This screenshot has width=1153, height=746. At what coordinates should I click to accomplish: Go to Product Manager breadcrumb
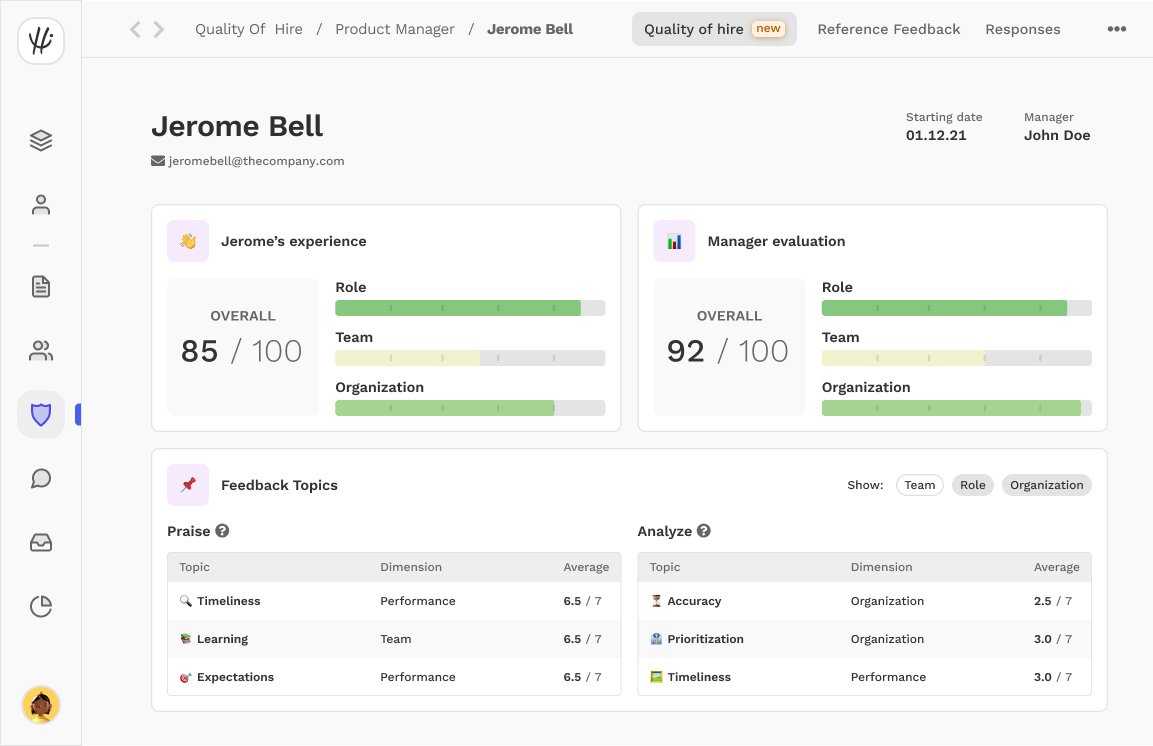(x=395, y=29)
